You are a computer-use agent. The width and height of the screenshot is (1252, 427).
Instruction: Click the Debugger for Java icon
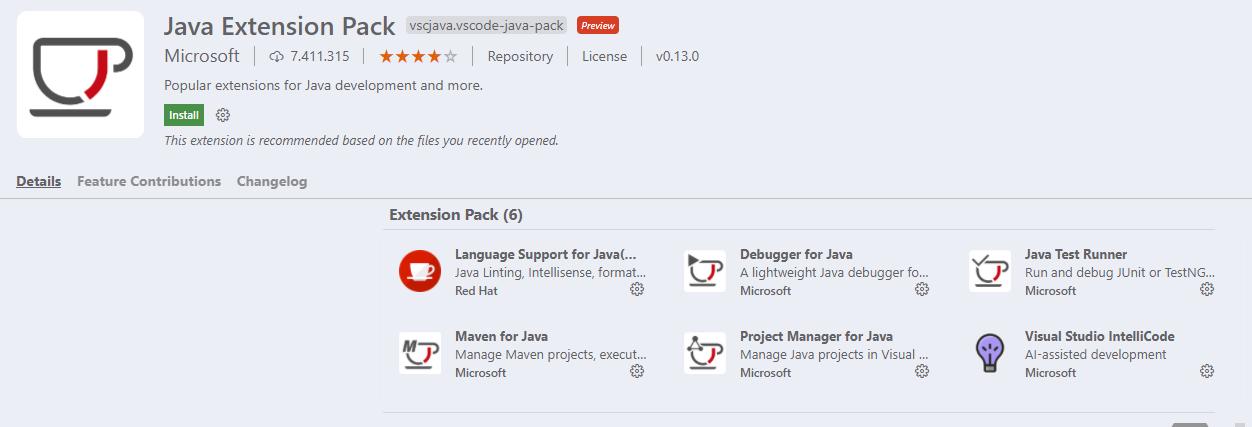705,271
